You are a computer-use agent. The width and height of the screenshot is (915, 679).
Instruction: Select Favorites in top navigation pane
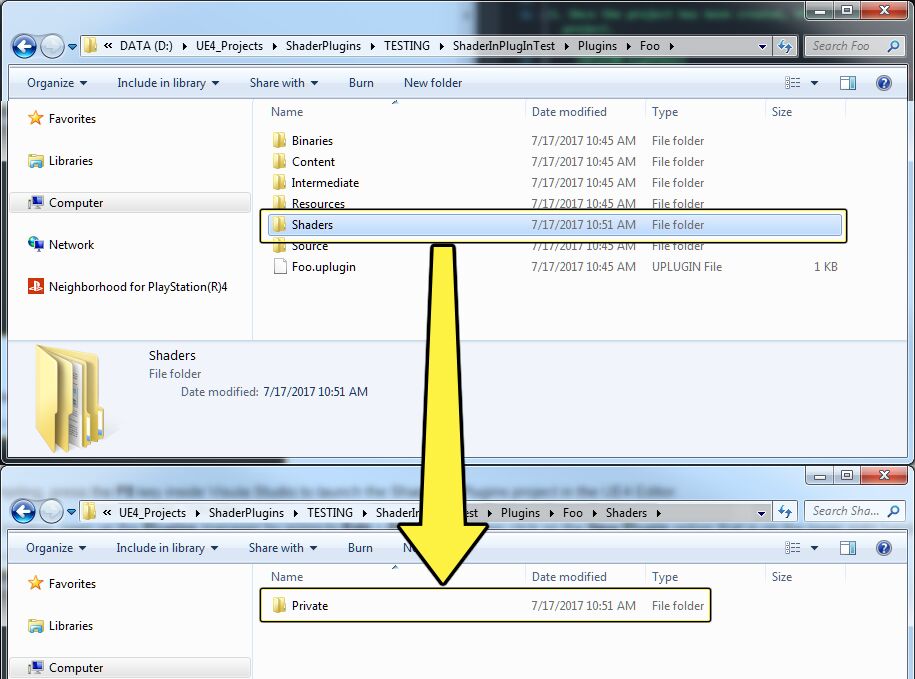tap(72, 119)
